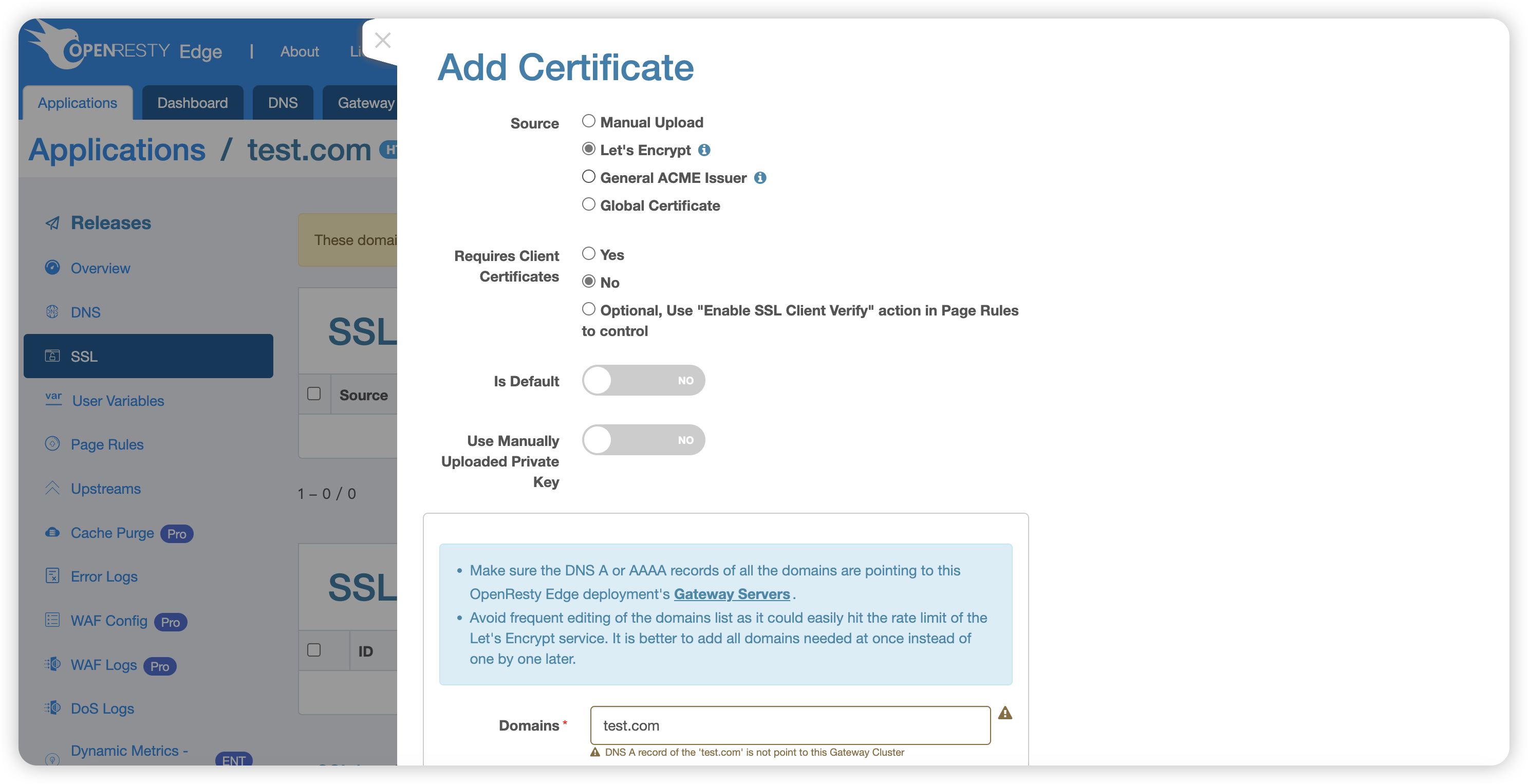This screenshot has width=1528, height=784.
Task: Show info for Let's Encrypt source
Action: [x=704, y=150]
